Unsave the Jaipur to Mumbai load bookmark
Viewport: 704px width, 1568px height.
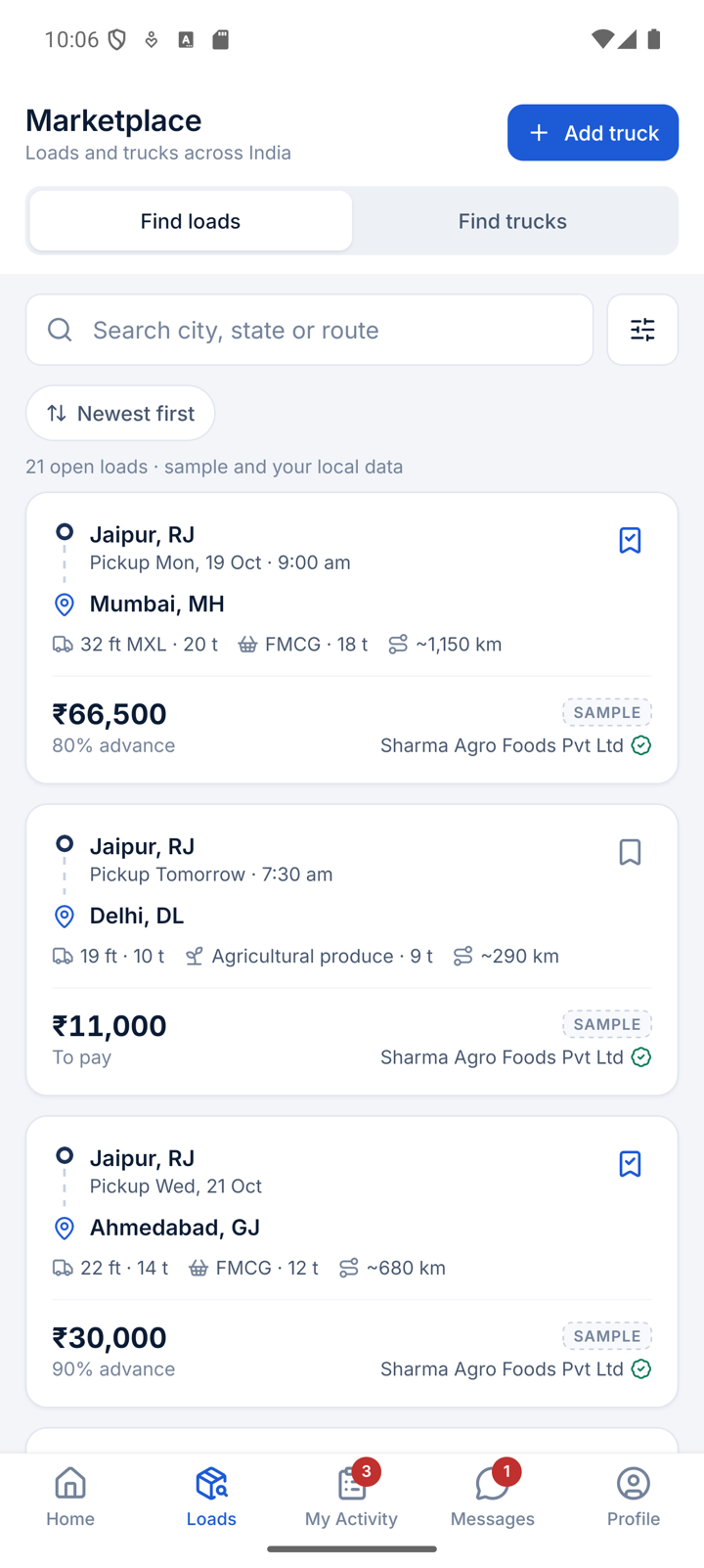(630, 540)
